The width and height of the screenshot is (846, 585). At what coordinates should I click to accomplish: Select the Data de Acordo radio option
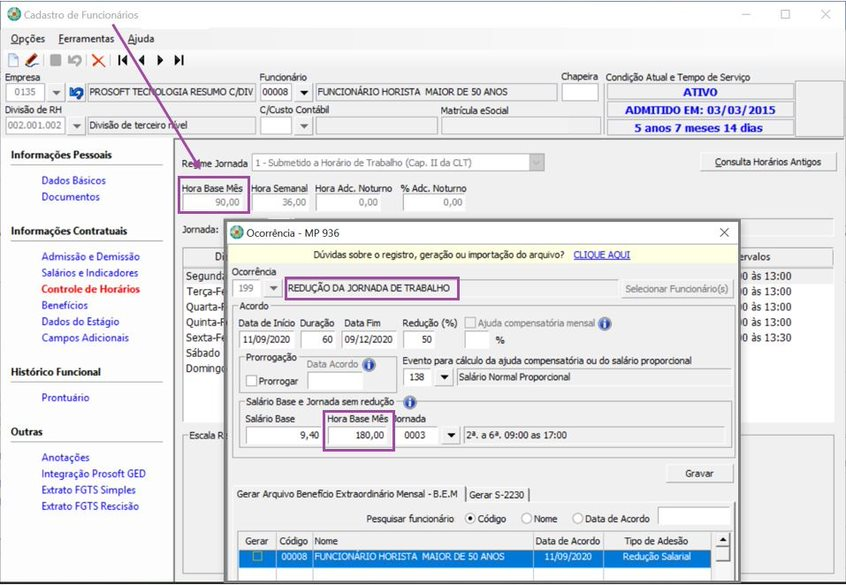click(578, 518)
